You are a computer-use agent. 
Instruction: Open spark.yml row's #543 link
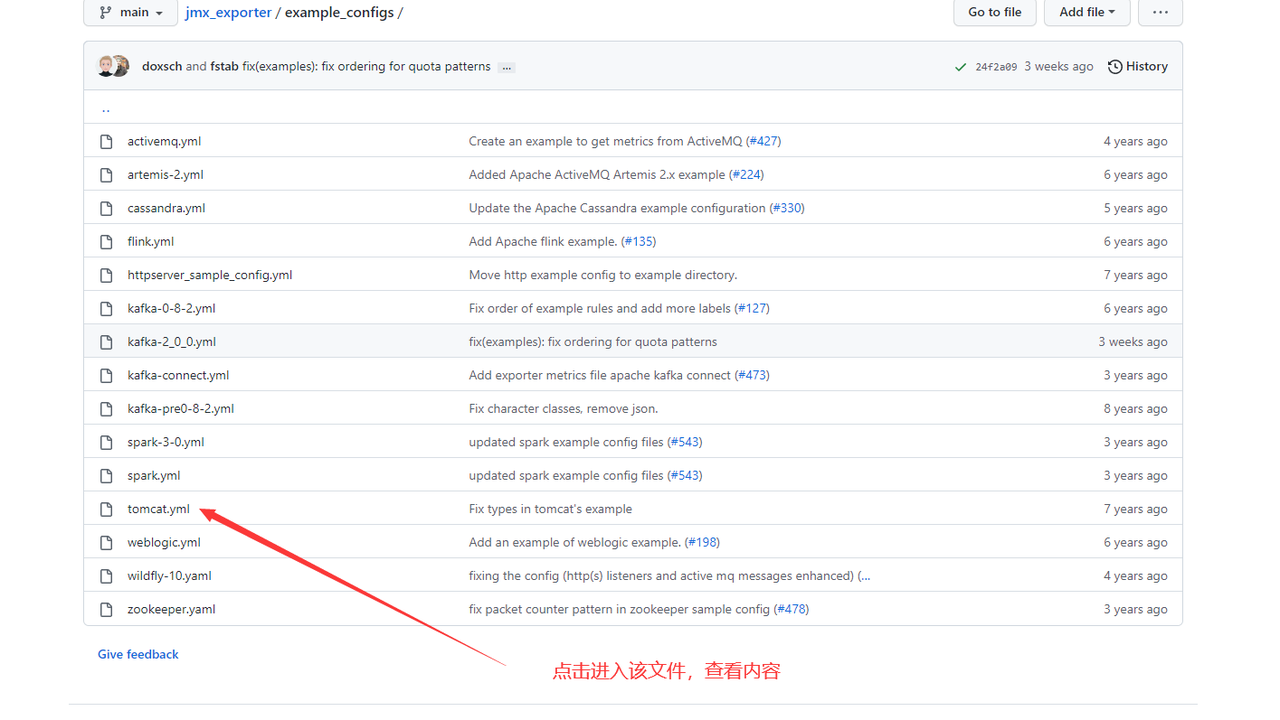tap(685, 475)
